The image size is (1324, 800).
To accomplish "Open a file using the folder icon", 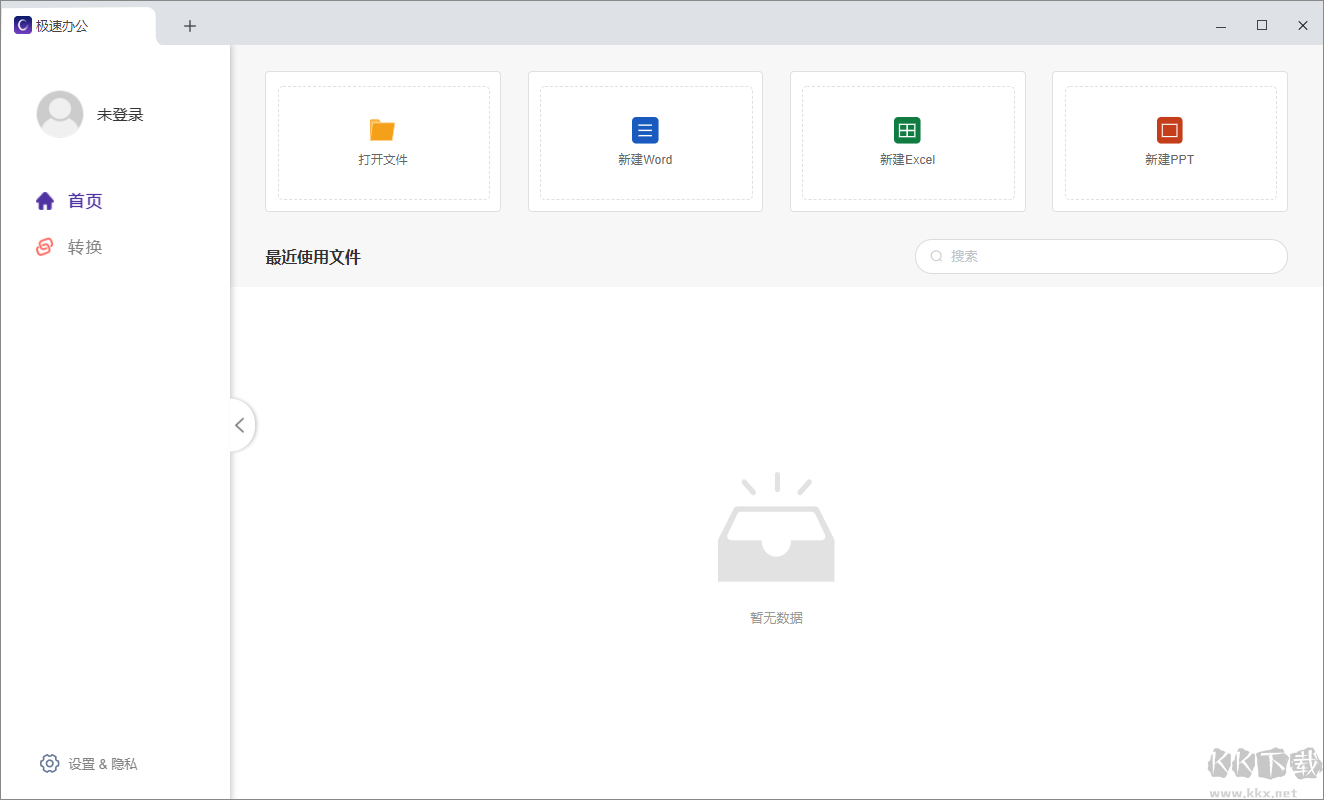I will point(383,129).
